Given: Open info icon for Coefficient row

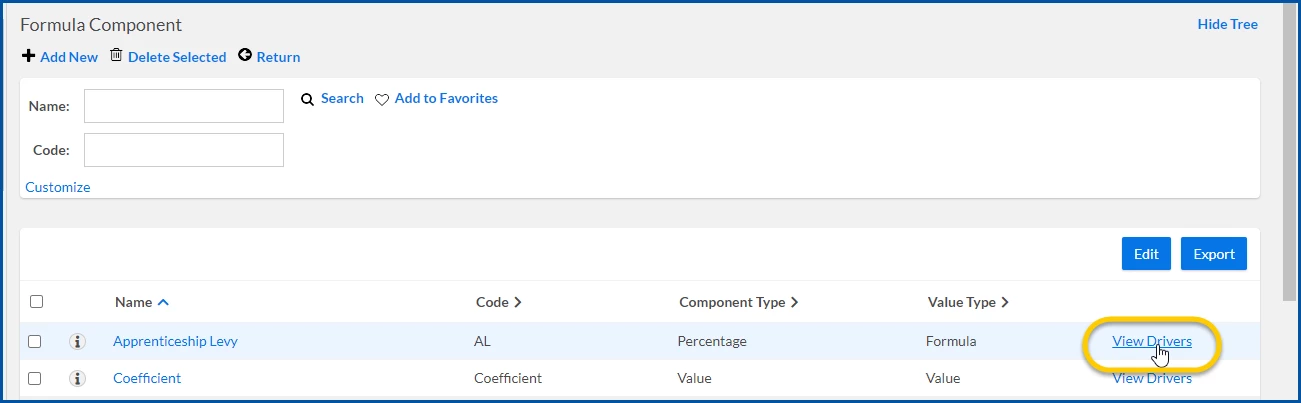Looking at the screenshot, I should point(77,379).
